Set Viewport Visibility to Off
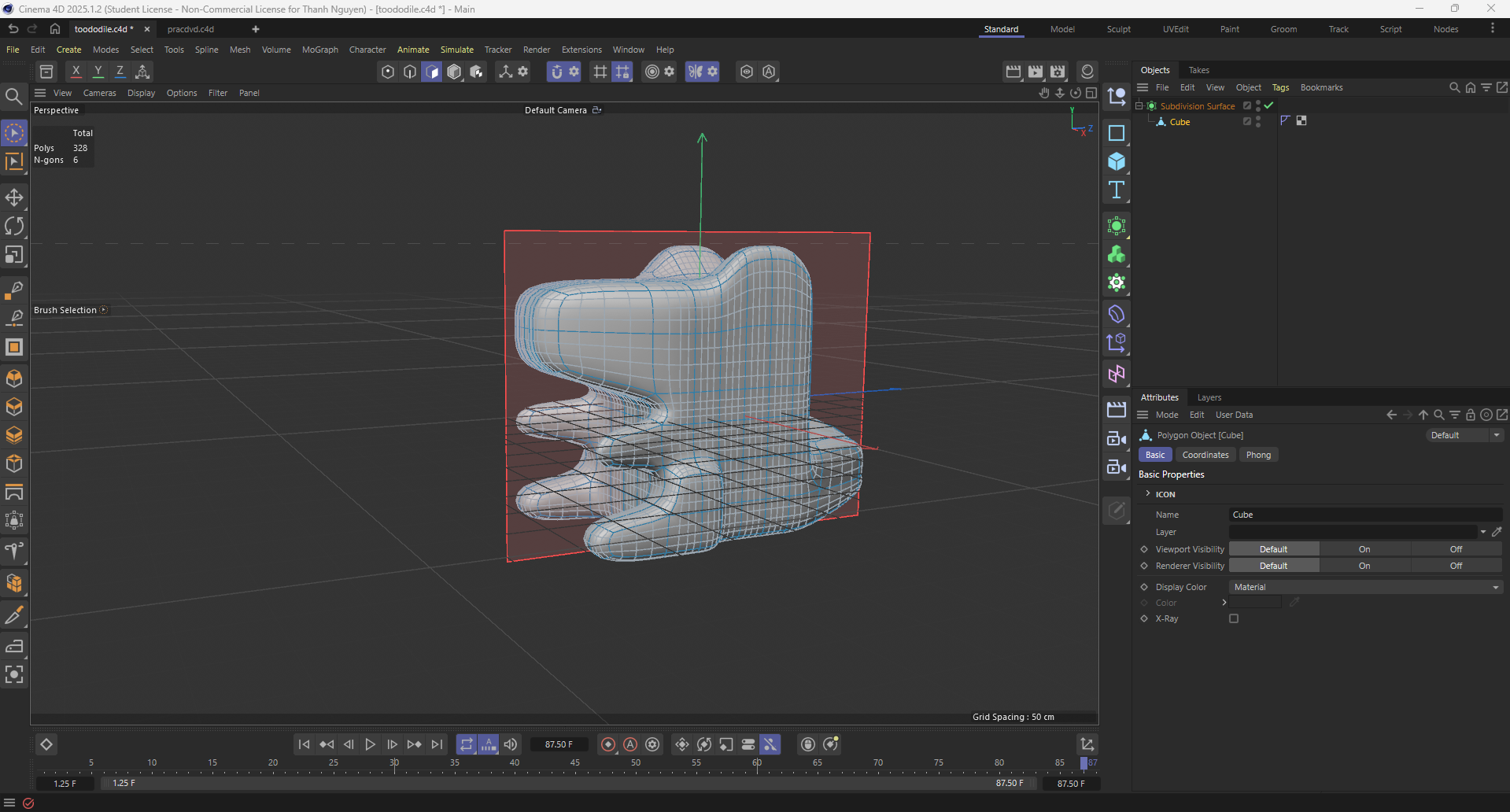1510x812 pixels. 1456,549
